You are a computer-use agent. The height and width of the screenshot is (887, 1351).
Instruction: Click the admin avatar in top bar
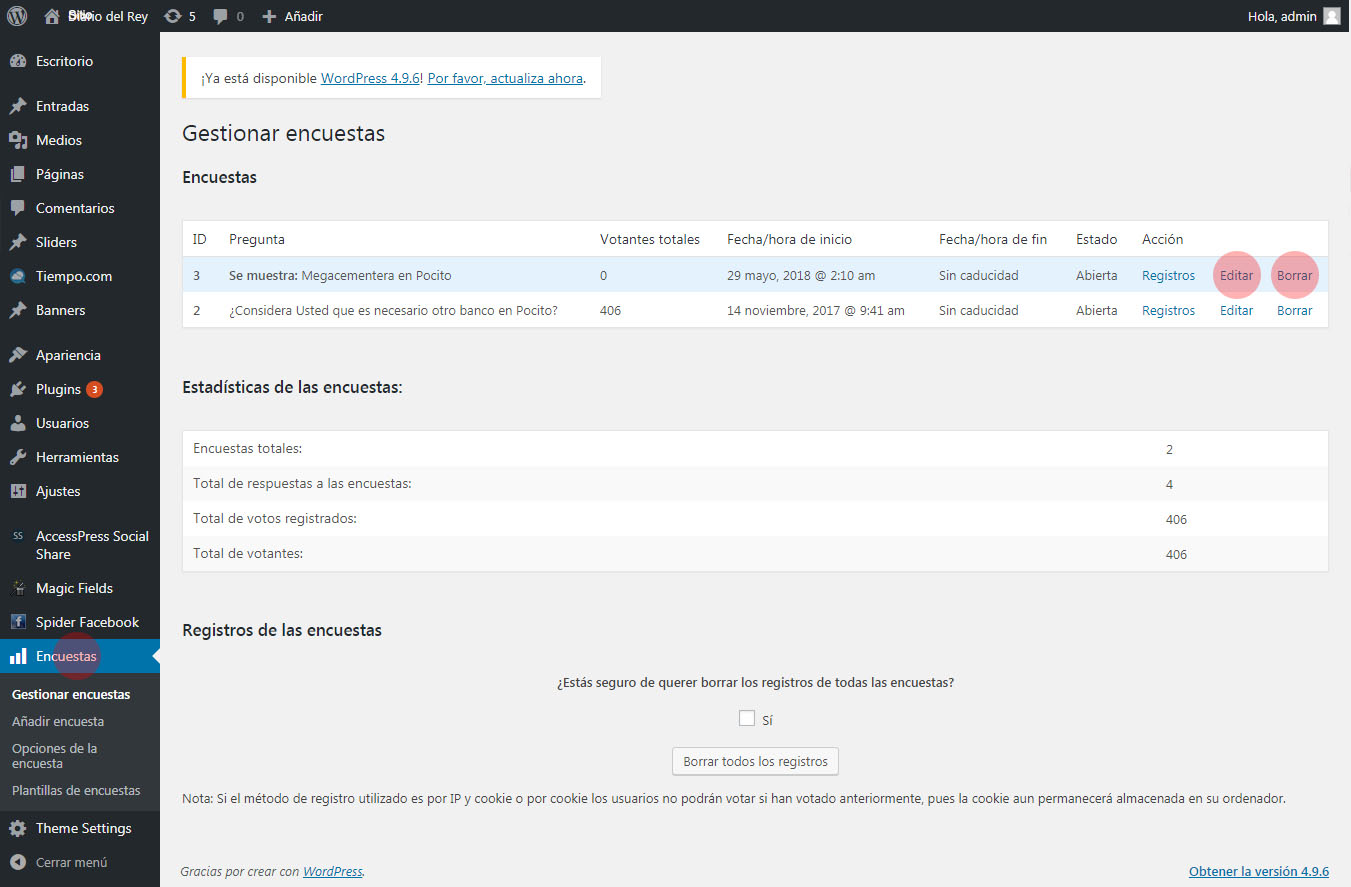tap(1331, 16)
